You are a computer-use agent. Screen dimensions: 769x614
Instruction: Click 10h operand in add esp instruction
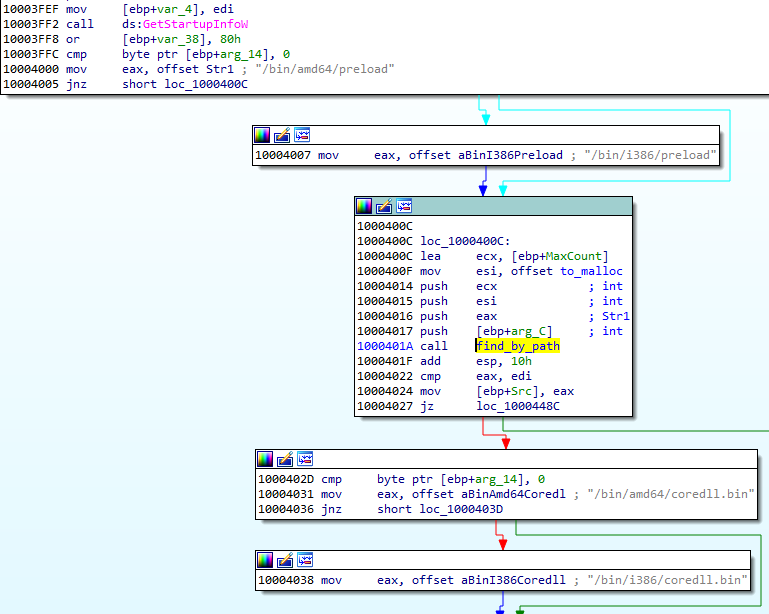[x=521, y=361]
